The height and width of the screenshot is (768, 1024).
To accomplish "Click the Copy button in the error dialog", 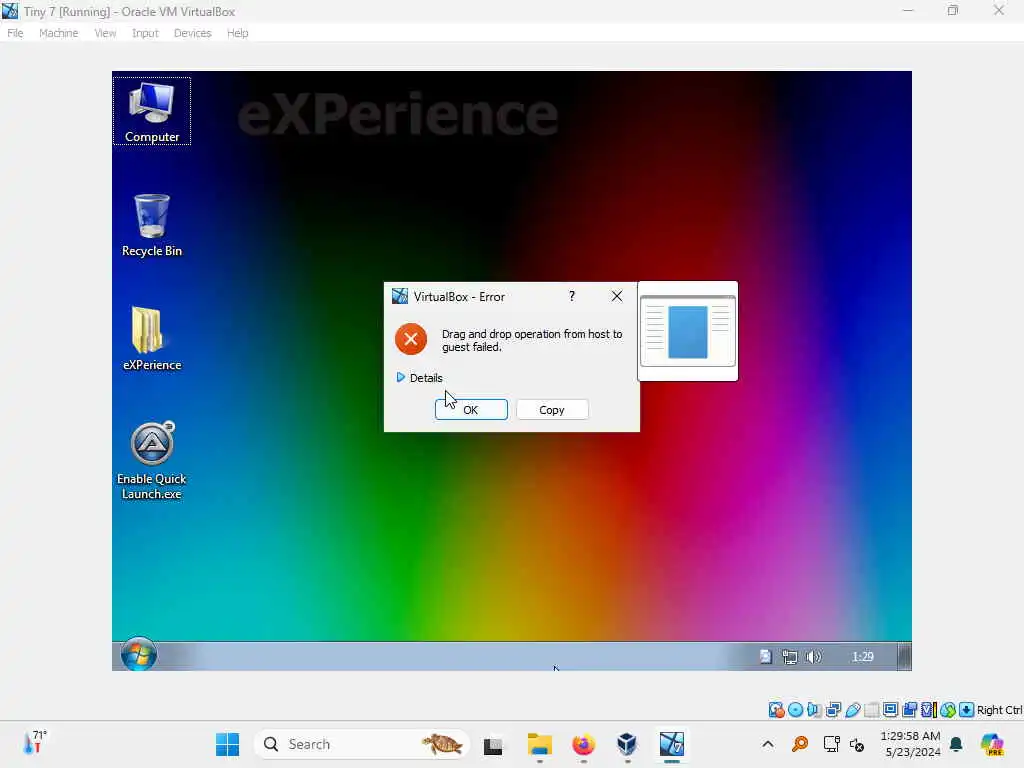I will click(x=552, y=409).
